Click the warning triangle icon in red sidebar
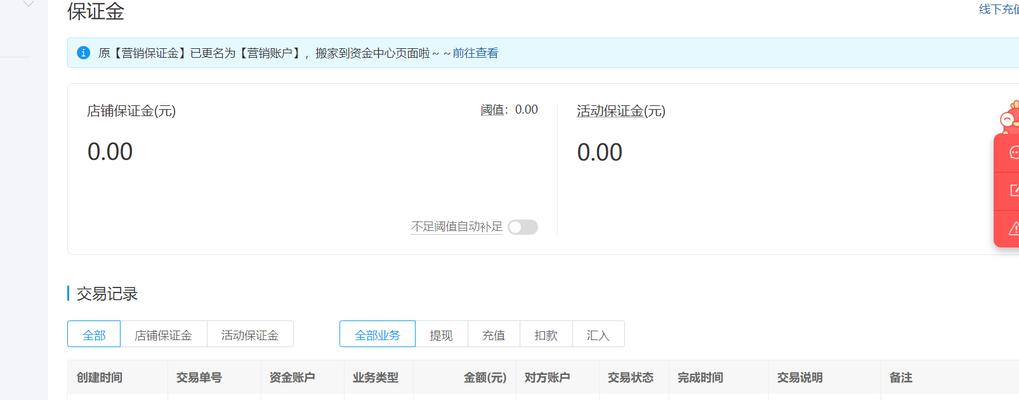Viewport: 1019px width, 400px height. pyautogui.click(x=1013, y=228)
